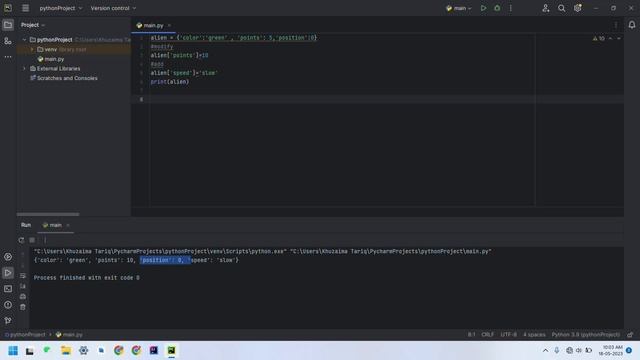Select the Run tool window label
Image resolution: width=640 pixels, height=360 pixels.
point(26,225)
